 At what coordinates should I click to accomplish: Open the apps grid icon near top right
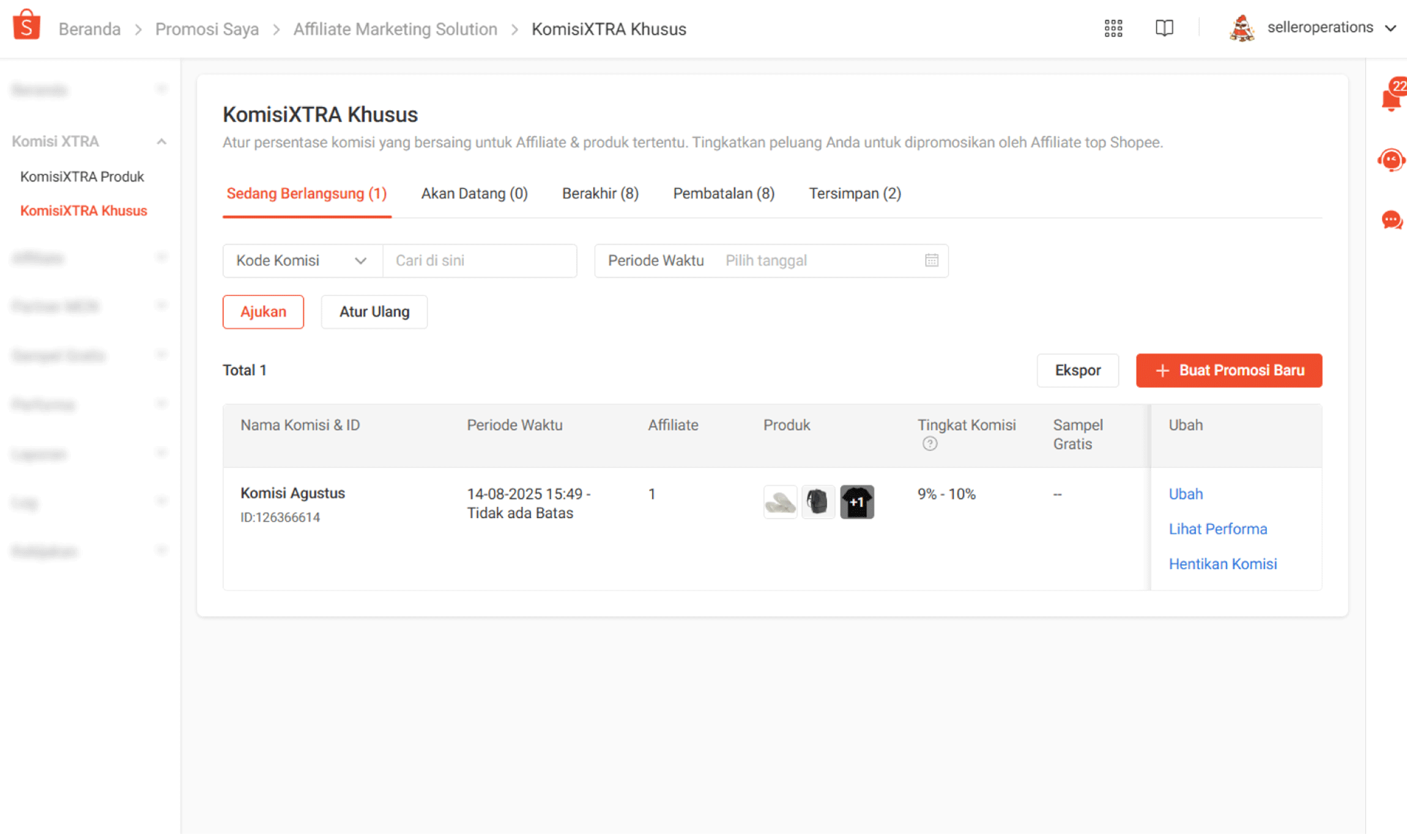pos(1112,28)
